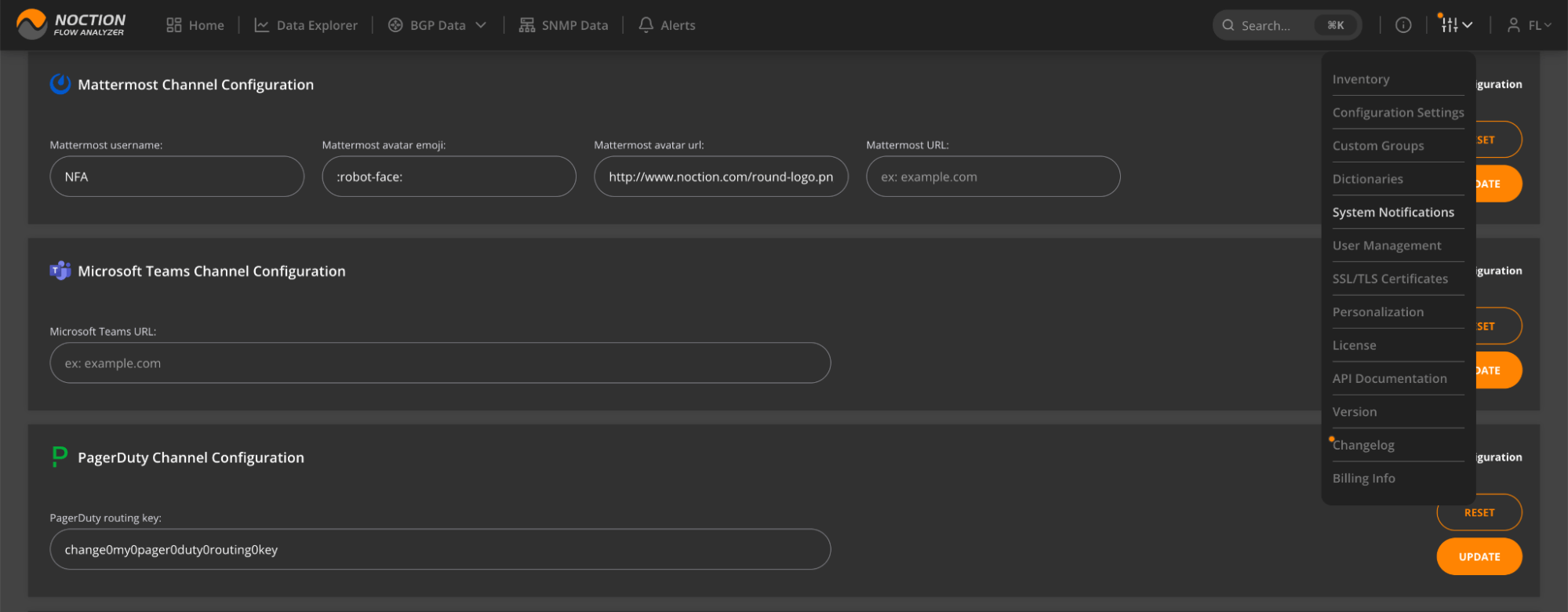Click the Mattermost Channel Configuration heading
The width and height of the screenshot is (1568, 612).
click(x=195, y=84)
